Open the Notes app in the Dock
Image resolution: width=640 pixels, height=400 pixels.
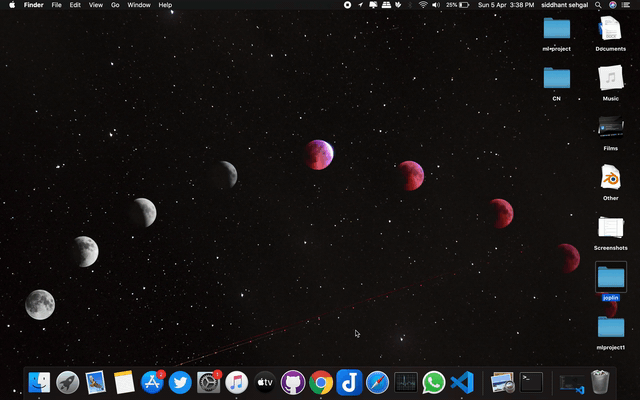124,382
